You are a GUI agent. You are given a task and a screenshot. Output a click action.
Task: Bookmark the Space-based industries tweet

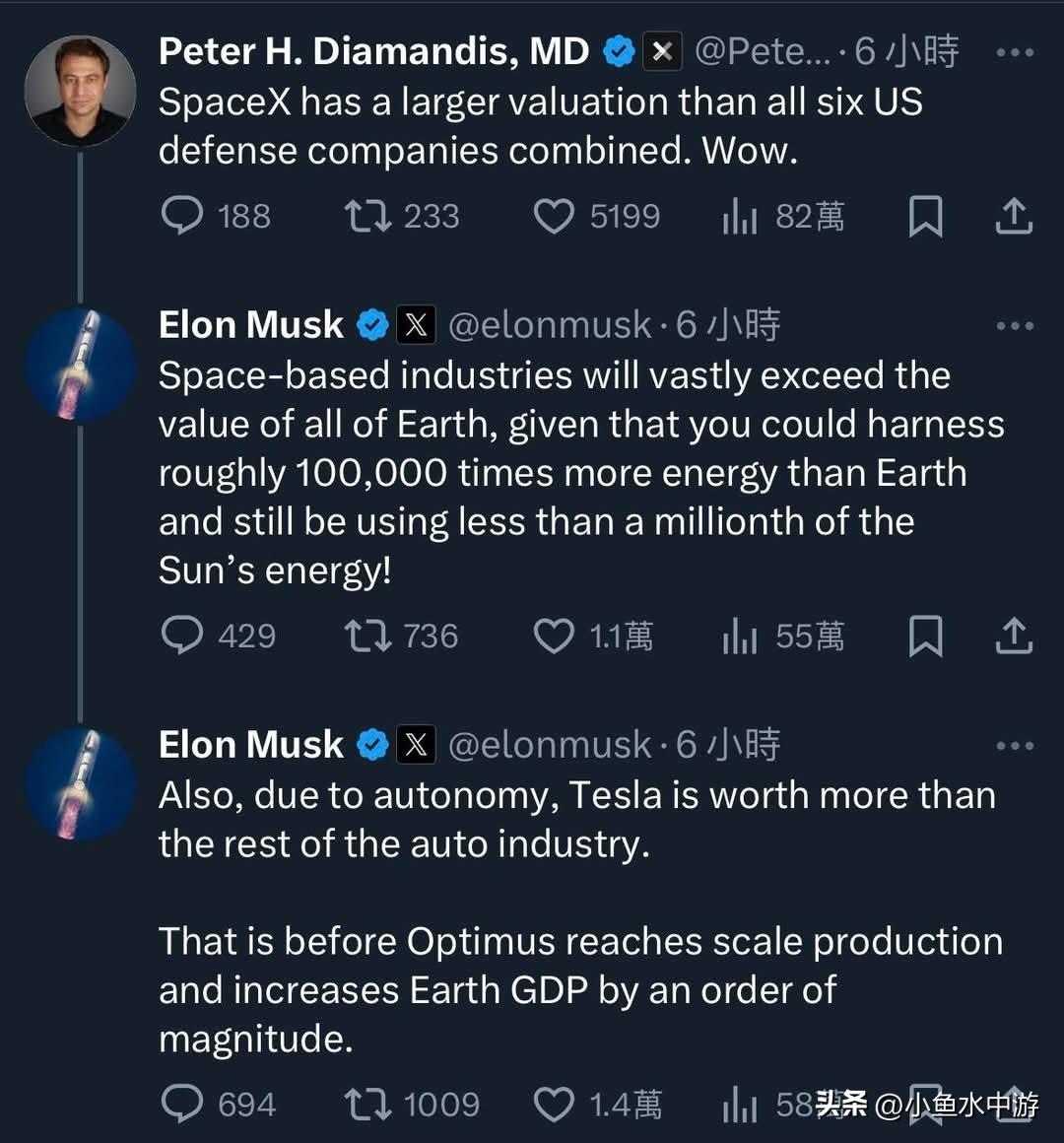click(925, 636)
